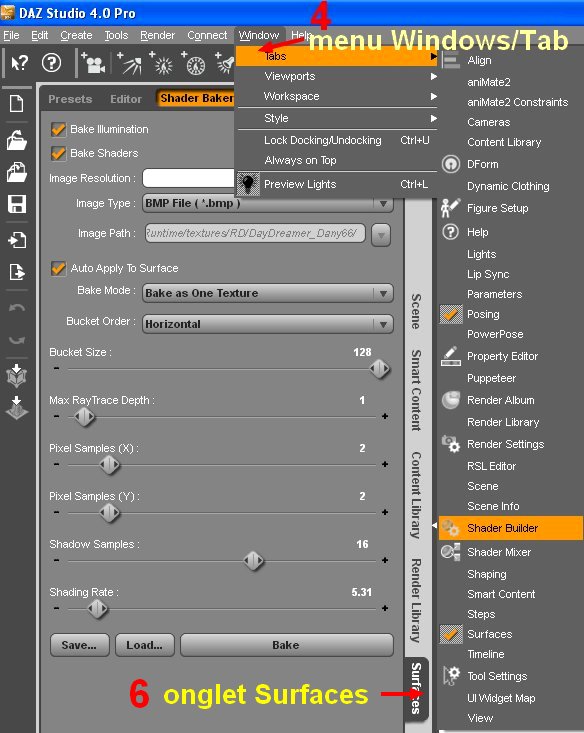Increase Max RayTrace Depth with plus
584x733 pixels.
385,416
